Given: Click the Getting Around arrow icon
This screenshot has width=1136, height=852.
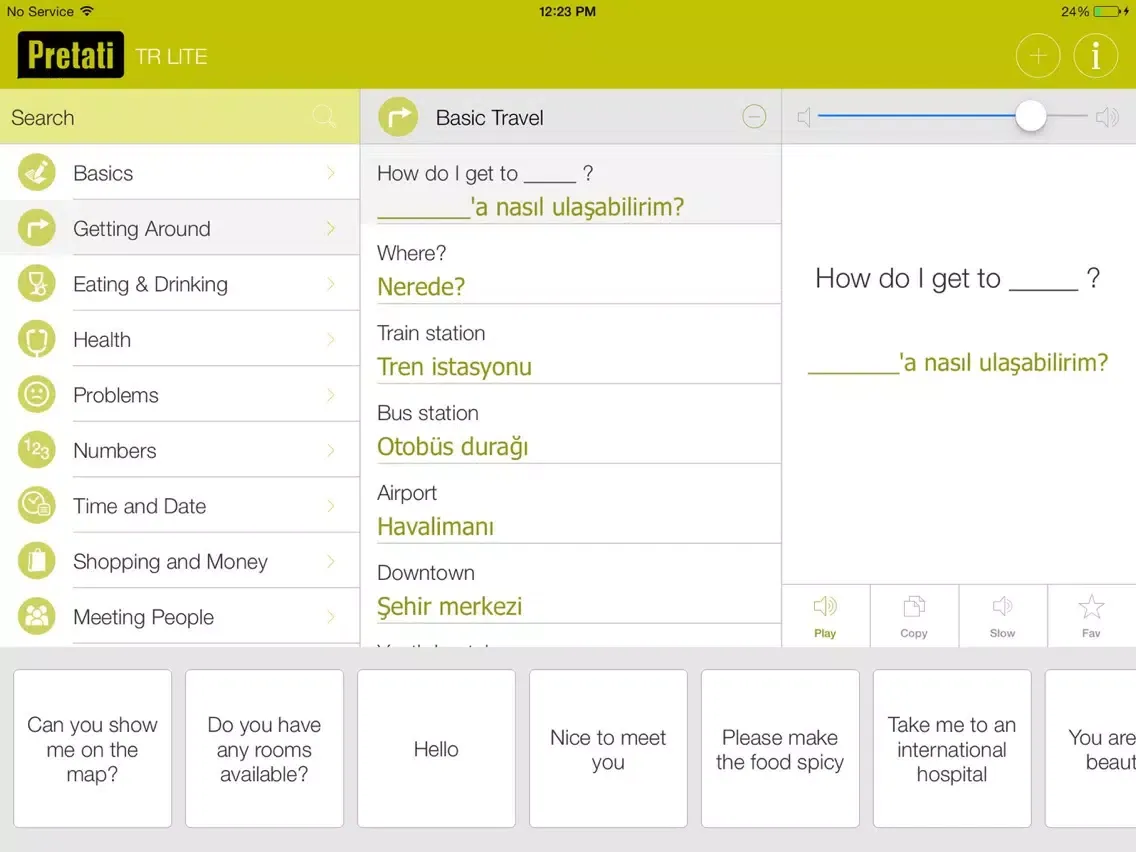Looking at the screenshot, I should tap(36, 228).
